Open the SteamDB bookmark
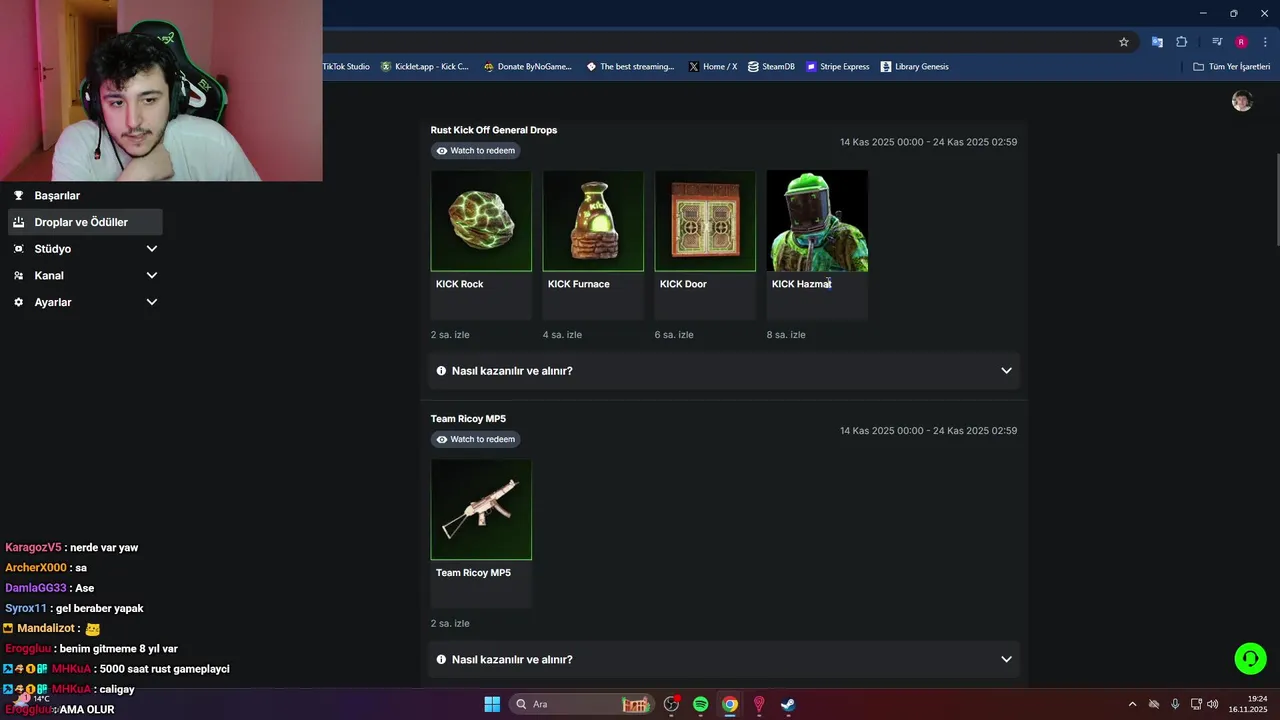Screen dimensions: 1280x720 click(771, 67)
